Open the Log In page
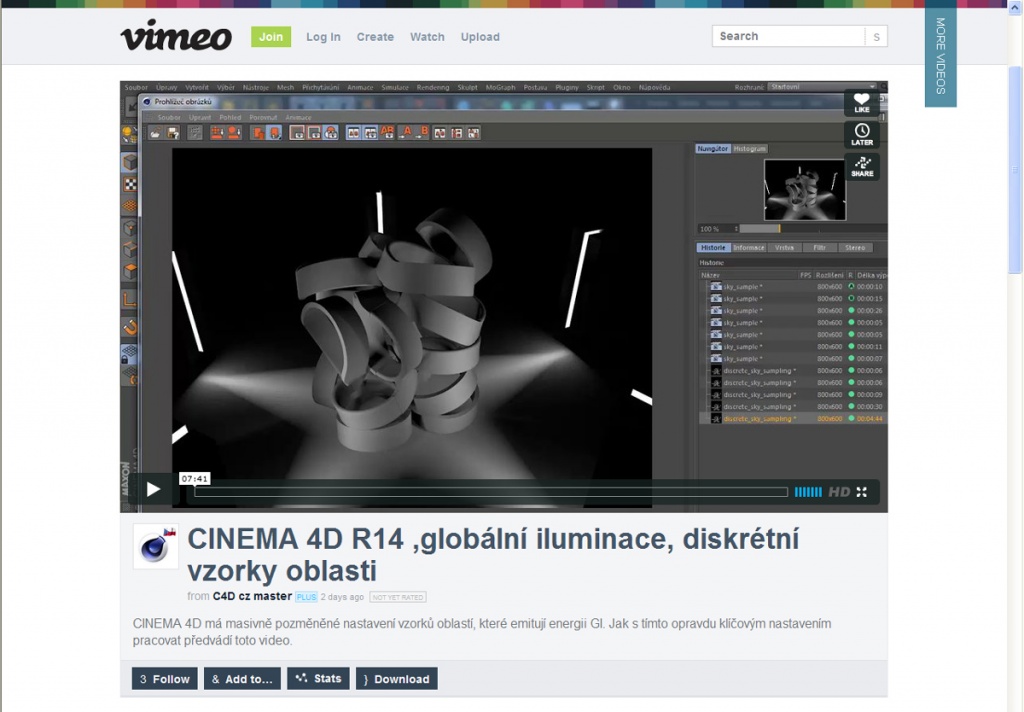Screen dimensions: 1024x712 323,37
